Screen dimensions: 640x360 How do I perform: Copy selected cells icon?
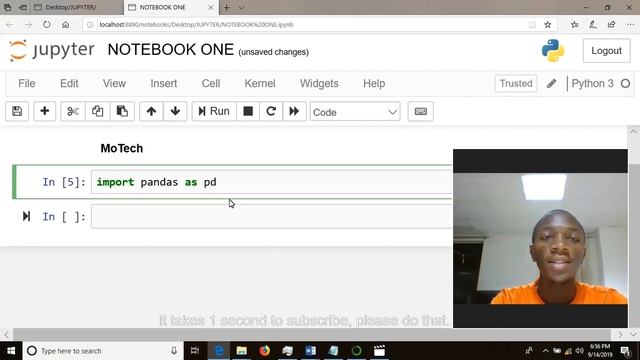(x=98, y=111)
